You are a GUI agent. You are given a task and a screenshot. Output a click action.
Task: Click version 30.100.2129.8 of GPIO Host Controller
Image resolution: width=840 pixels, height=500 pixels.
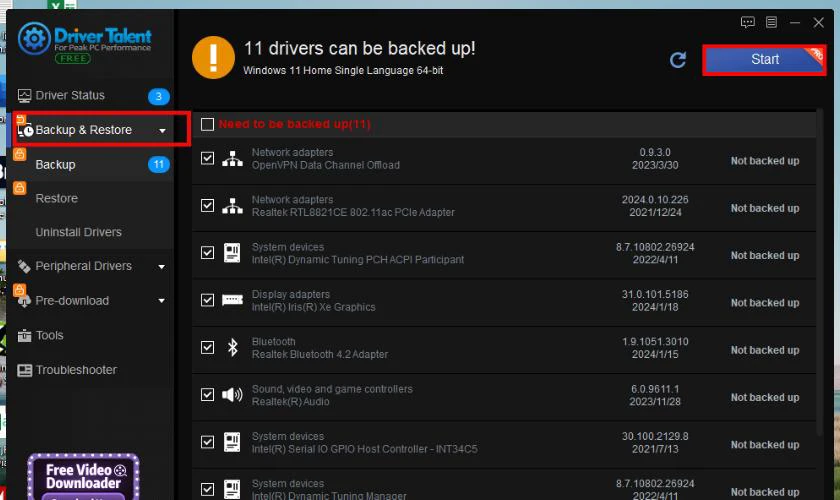[x=655, y=436]
